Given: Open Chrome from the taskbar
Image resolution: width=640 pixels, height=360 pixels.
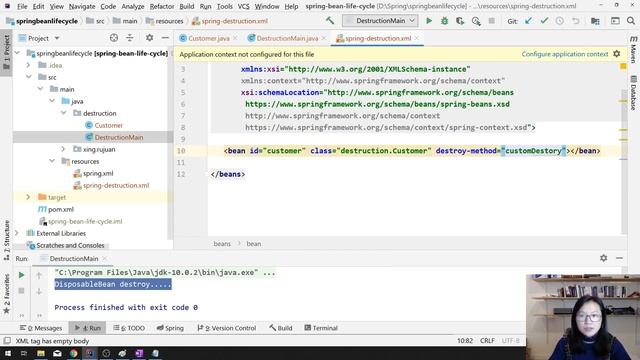Looking at the screenshot, I should pos(73,353).
